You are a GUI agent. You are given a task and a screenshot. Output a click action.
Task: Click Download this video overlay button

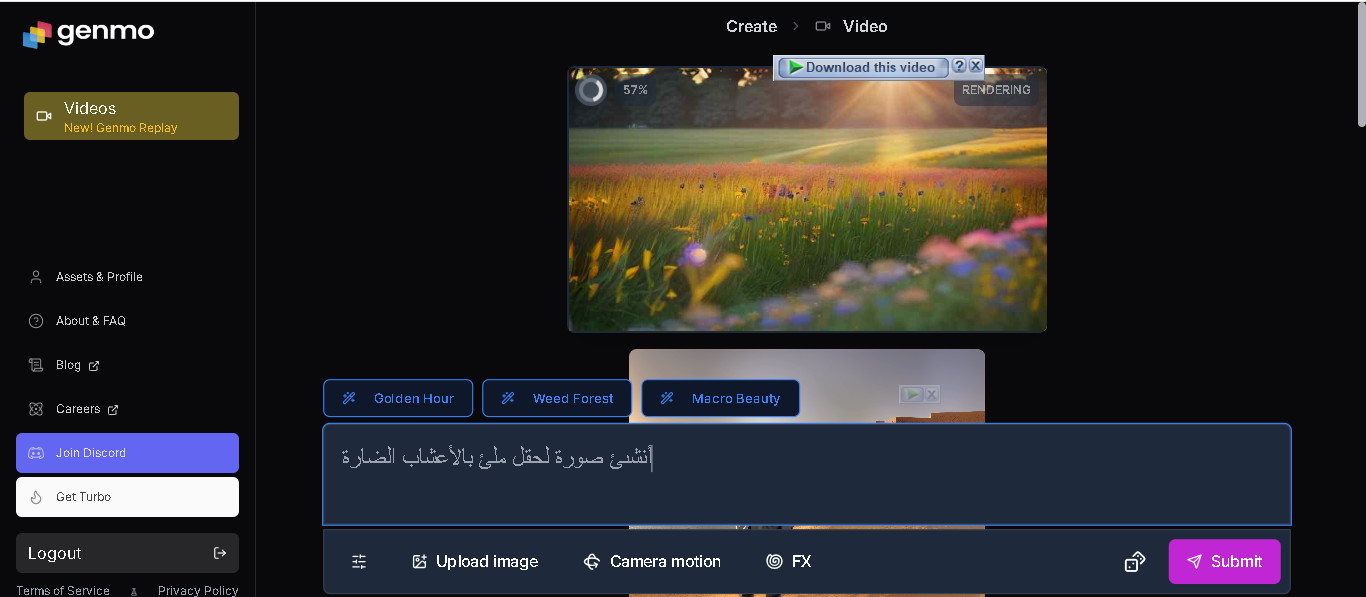pos(862,67)
